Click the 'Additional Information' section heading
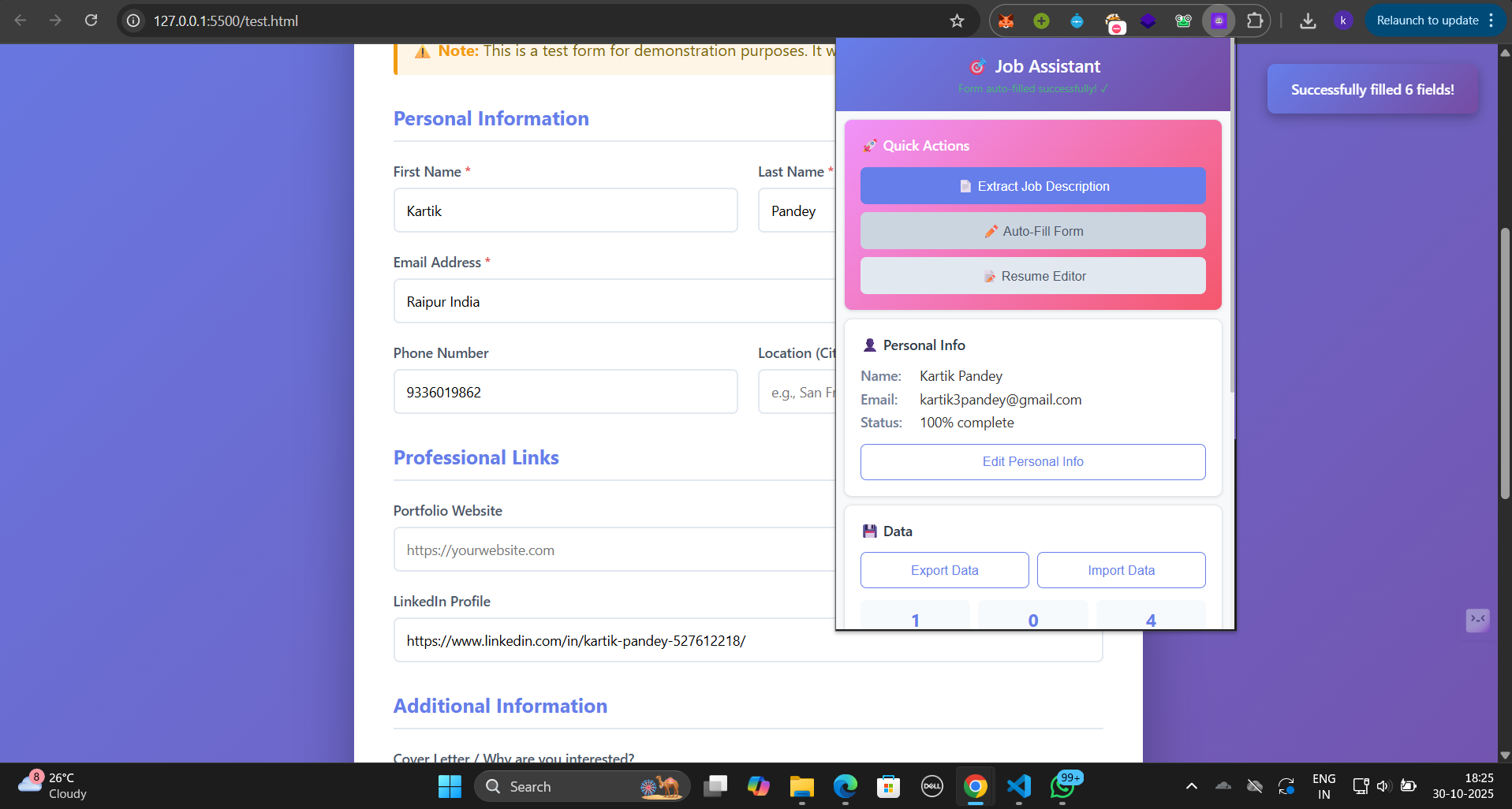The height and width of the screenshot is (809, 1512). [x=501, y=706]
